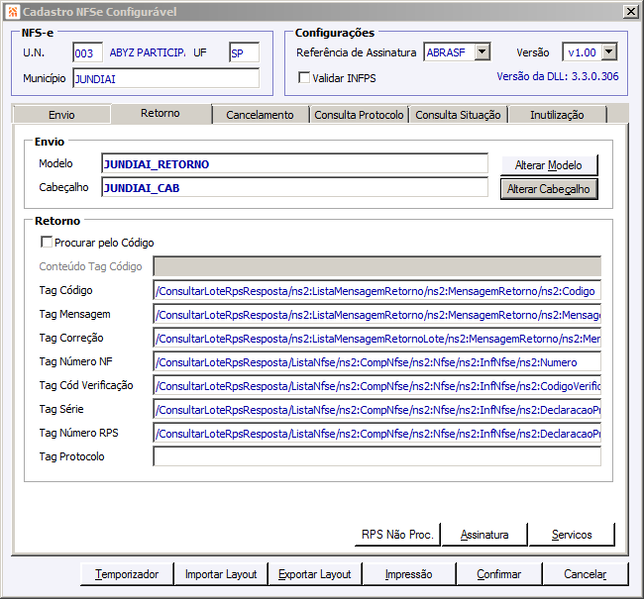Open RPS Não Proc. settings
Screen dimensions: 644x599
[397, 534]
